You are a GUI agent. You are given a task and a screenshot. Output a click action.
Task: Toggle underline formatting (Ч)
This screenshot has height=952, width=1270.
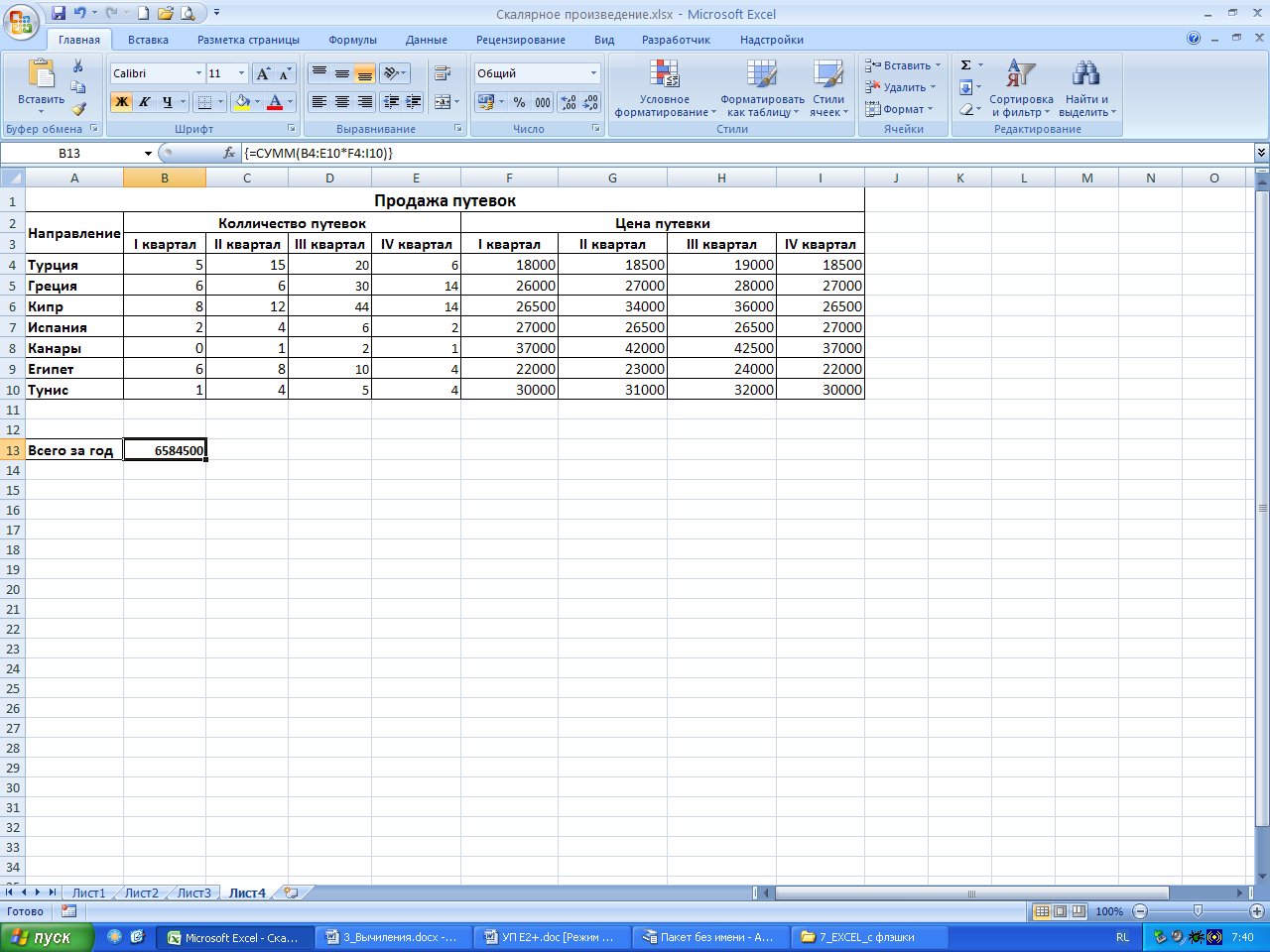[x=168, y=101]
